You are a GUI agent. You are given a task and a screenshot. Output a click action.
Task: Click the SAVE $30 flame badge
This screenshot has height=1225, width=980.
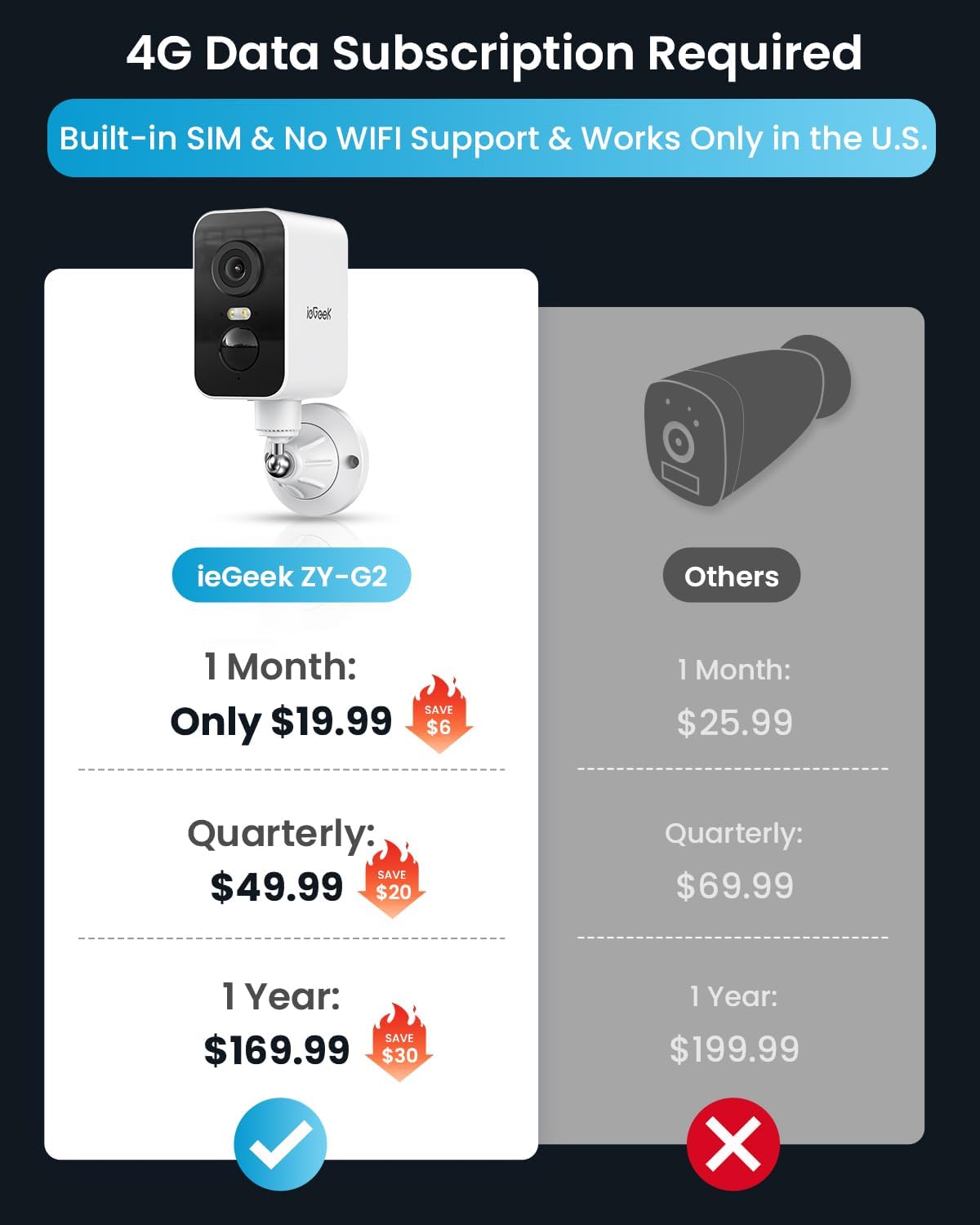[399, 1043]
